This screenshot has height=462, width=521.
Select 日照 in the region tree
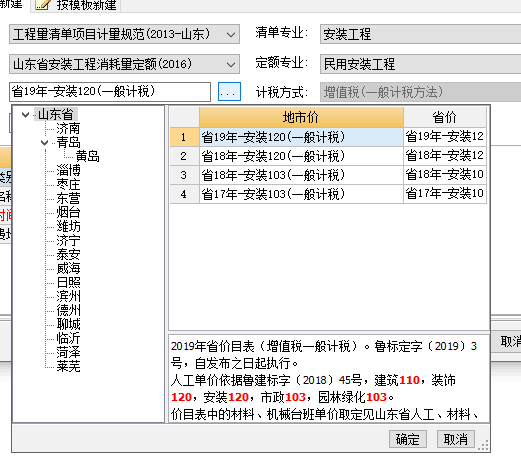pos(68,282)
